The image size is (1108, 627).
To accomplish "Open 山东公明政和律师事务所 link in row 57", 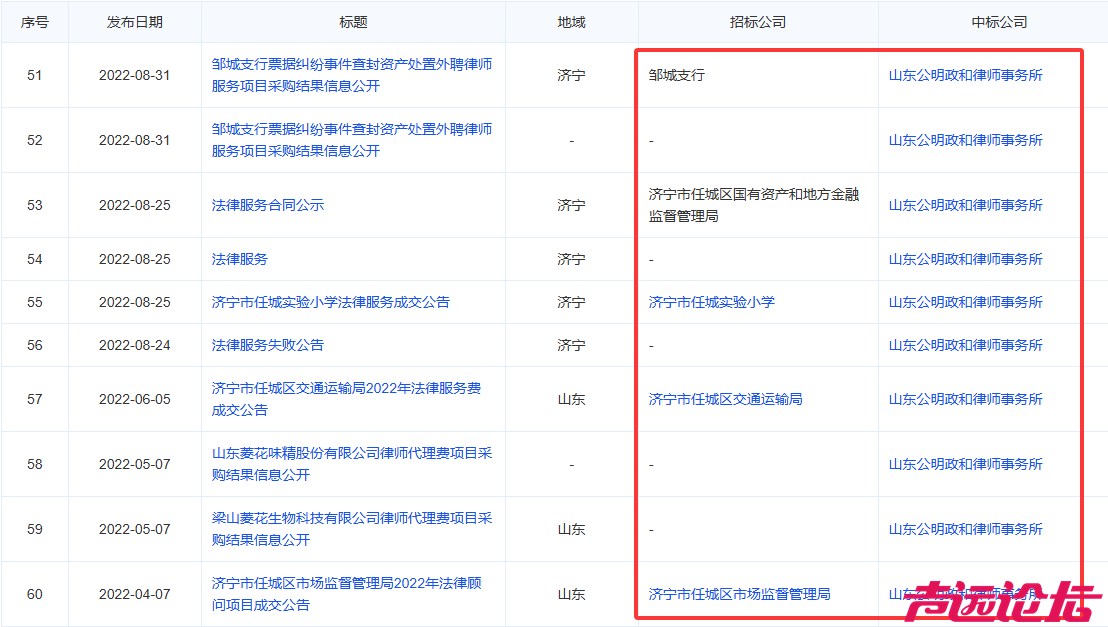I will pos(965,399).
